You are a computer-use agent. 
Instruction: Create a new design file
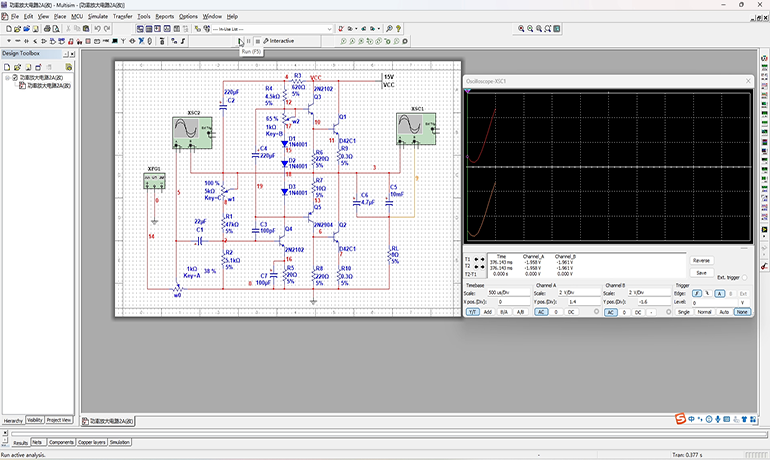[9, 29]
